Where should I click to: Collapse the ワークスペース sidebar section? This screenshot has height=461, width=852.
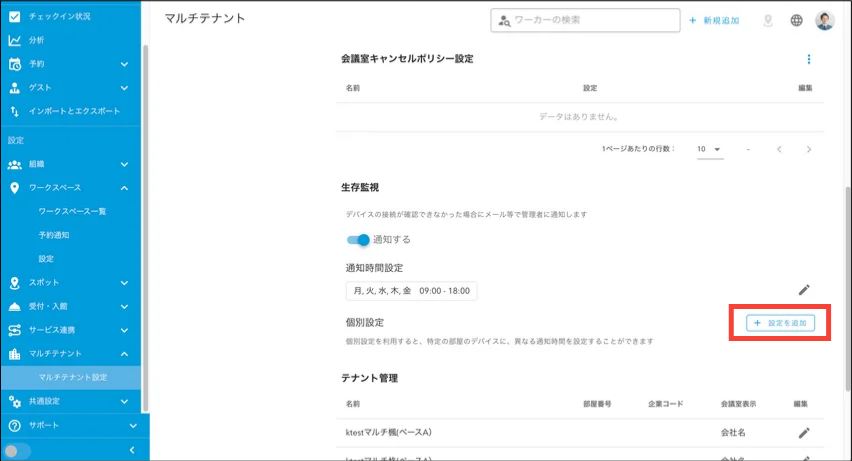coord(124,187)
